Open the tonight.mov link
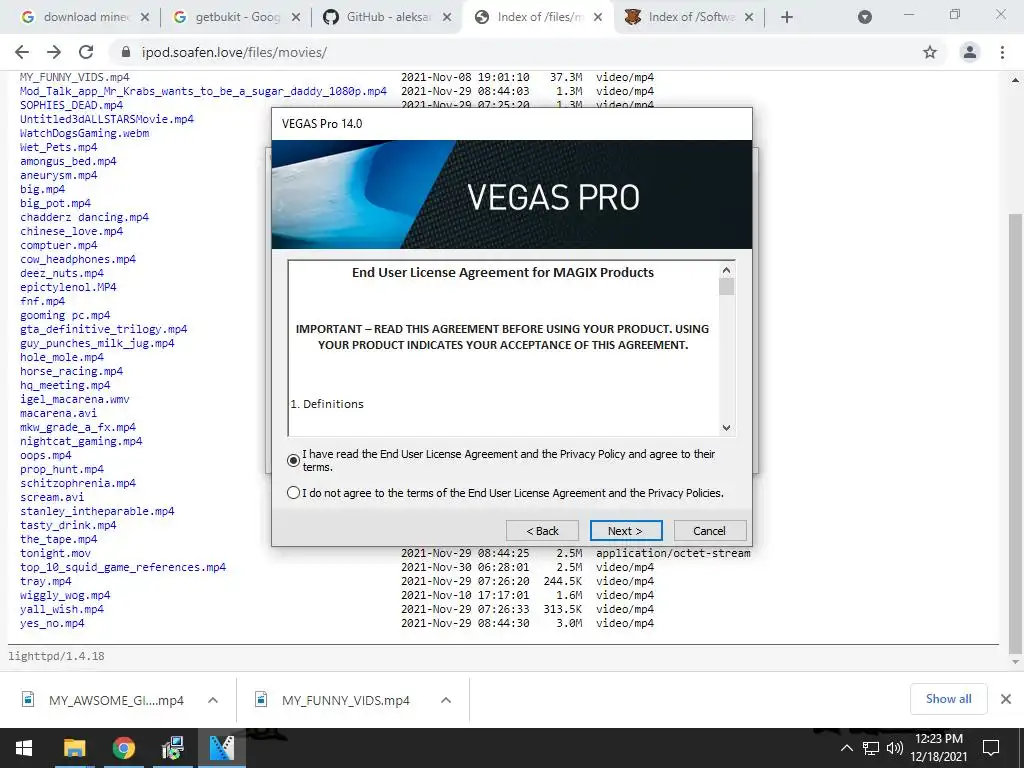The width and height of the screenshot is (1024, 768). tap(56, 554)
